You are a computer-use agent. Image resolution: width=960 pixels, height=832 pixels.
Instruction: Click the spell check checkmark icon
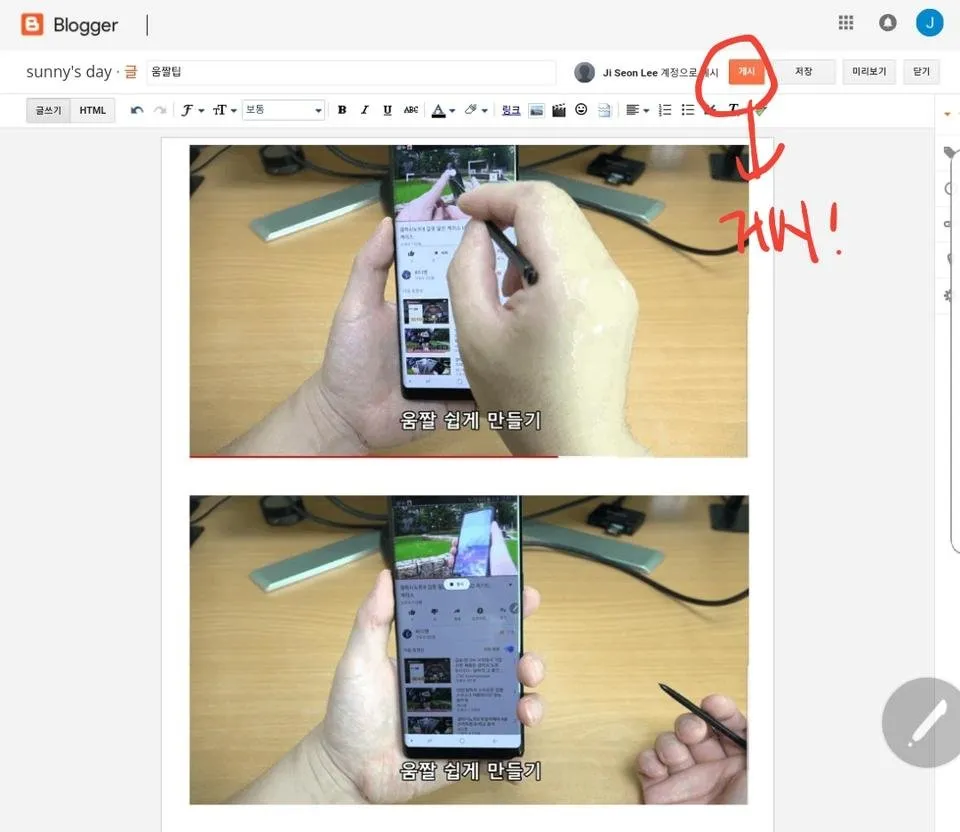760,111
